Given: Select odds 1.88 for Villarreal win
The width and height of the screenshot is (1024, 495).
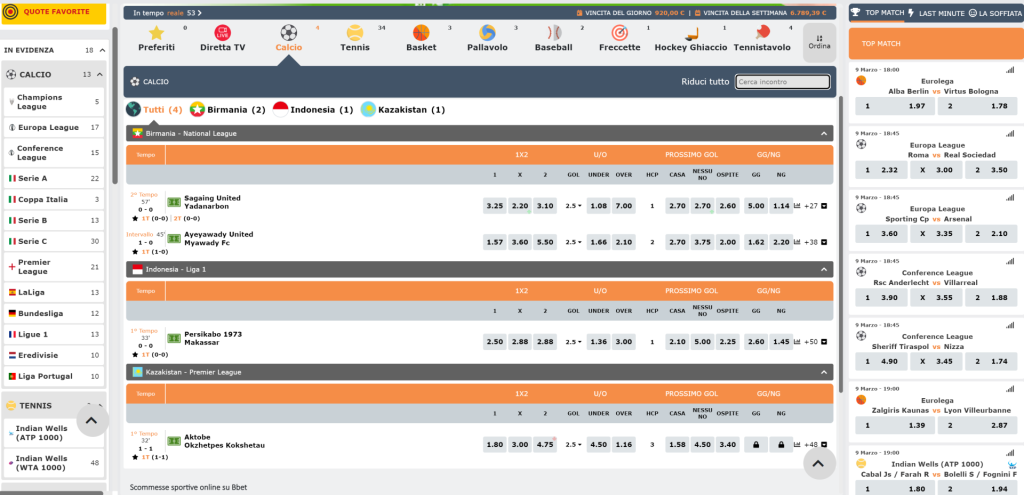Looking at the screenshot, I should tap(991, 298).
